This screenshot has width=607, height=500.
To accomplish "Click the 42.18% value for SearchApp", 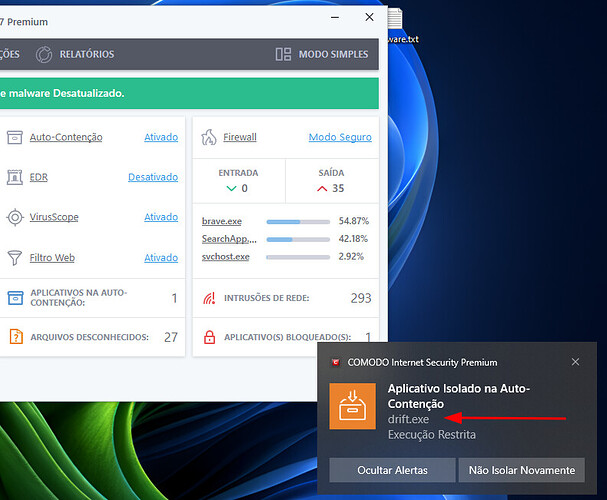I will point(353,239).
